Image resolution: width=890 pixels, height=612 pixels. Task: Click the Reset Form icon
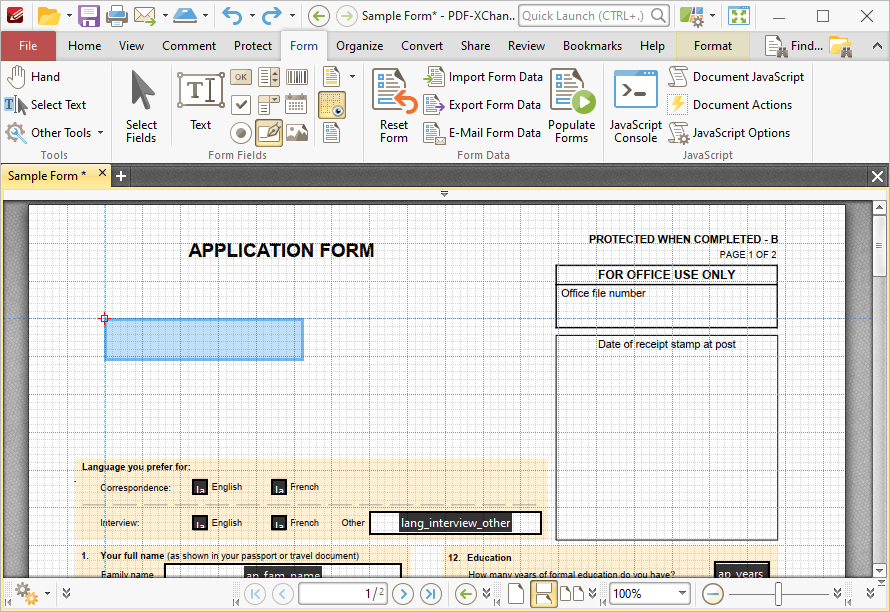pos(394,106)
